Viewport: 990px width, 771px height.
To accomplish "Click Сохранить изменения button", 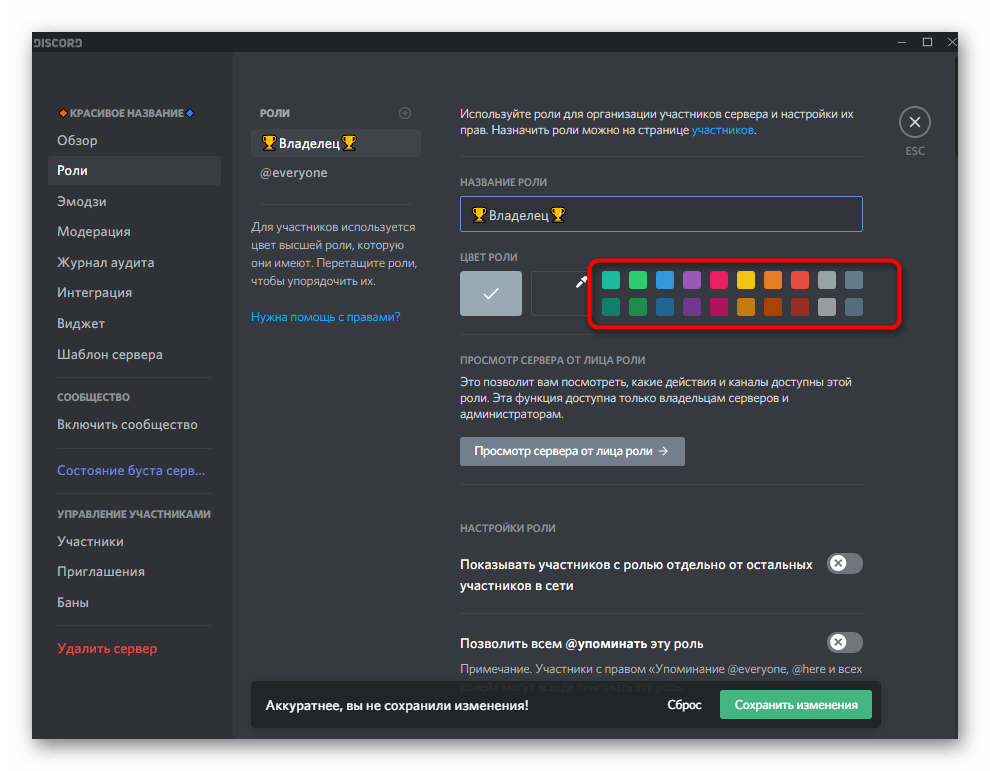I will (796, 705).
